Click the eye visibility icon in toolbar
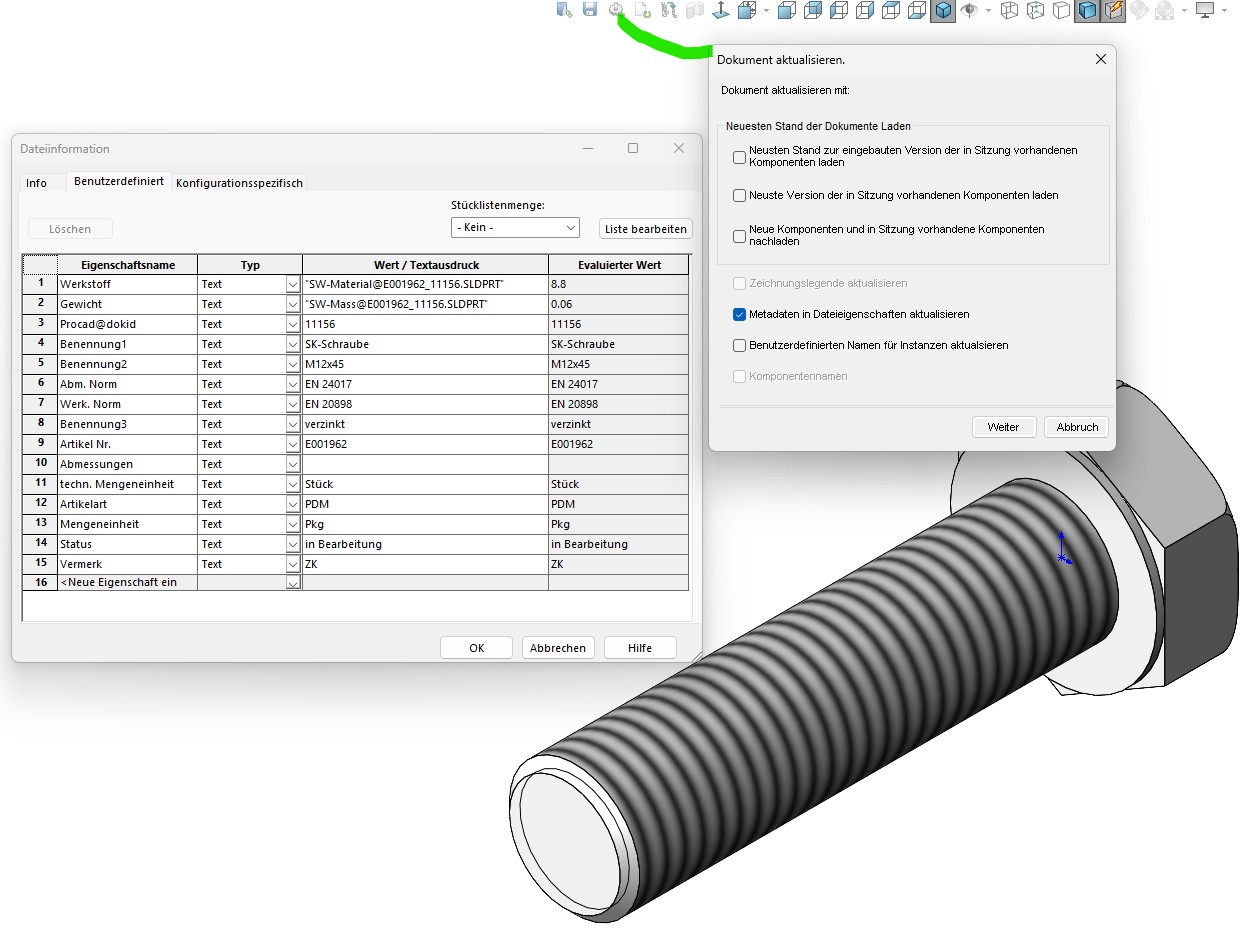1253x931 pixels. [968, 10]
